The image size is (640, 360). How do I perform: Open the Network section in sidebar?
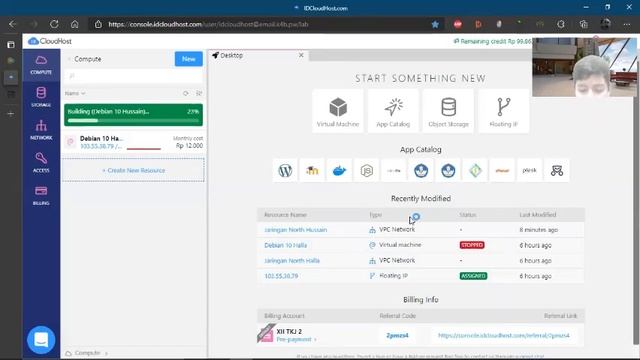point(41,130)
